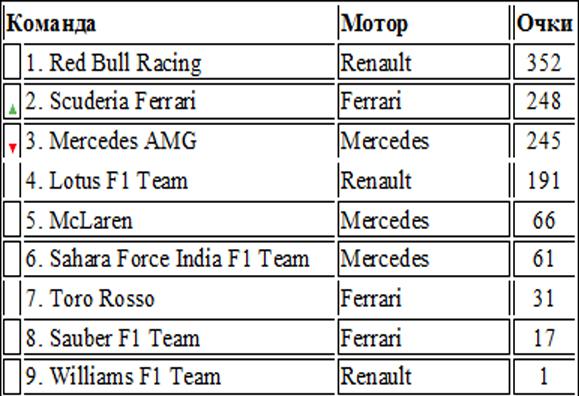
Task: Click the Очки column header
Action: pyautogui.click(x=544, y=24)
